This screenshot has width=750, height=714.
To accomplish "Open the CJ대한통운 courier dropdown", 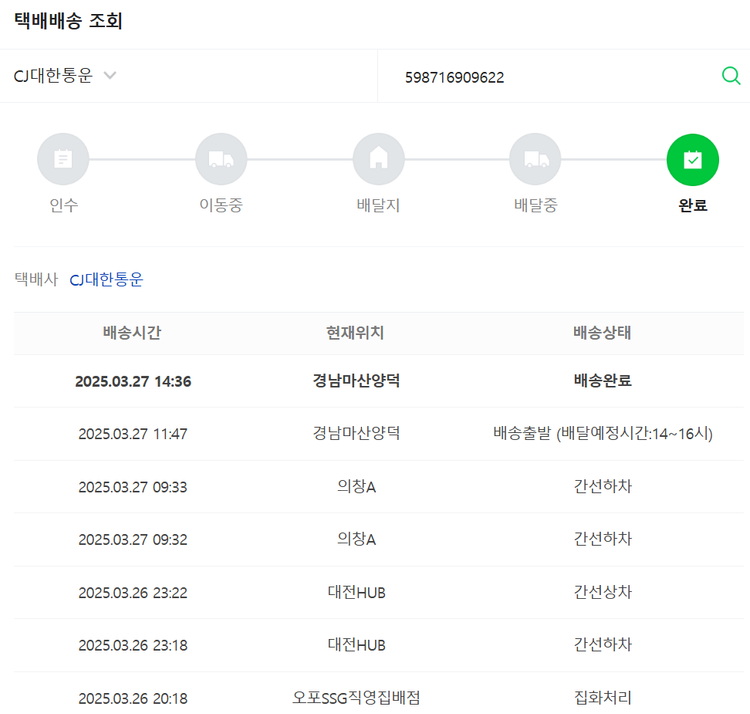I will (x=54, y=76).
